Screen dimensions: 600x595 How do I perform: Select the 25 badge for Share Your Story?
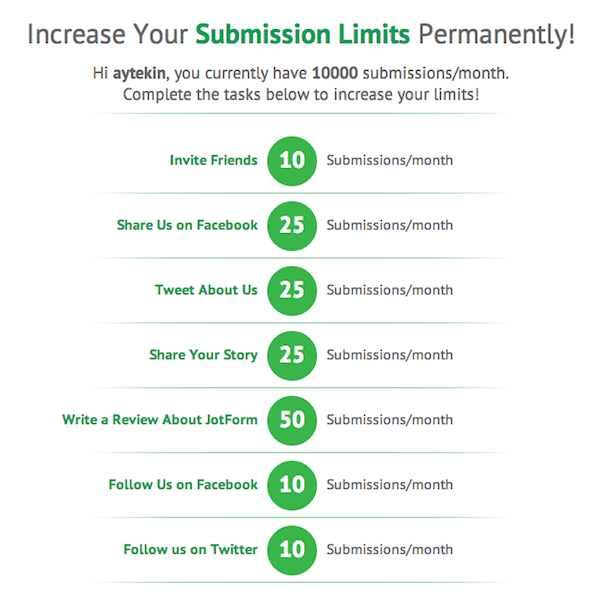(x=292, y=355)
